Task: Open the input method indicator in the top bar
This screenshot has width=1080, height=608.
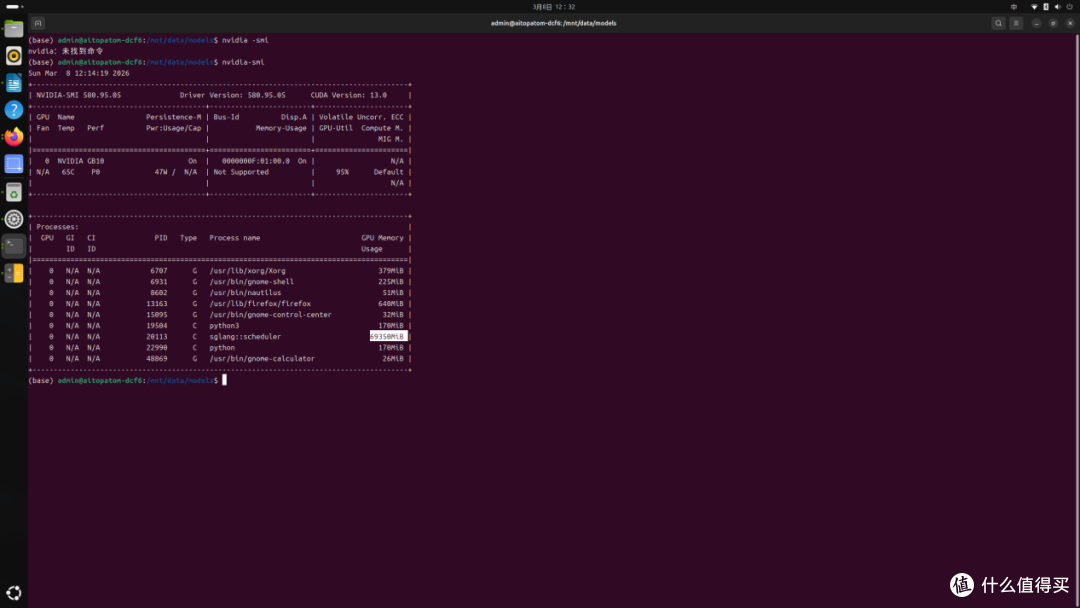Action: (x=1014, y=6)
